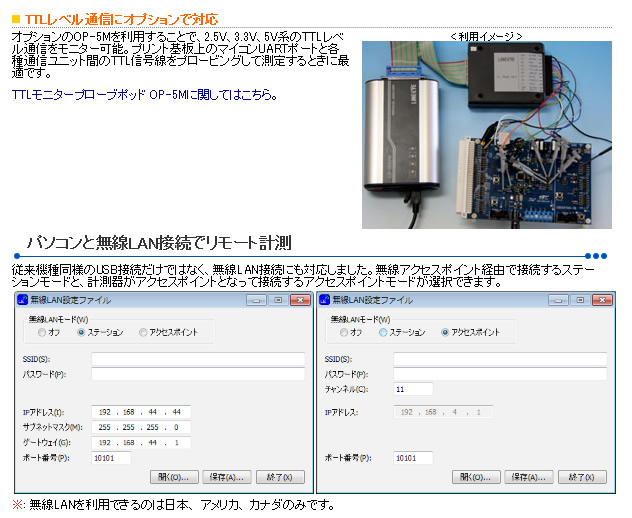Click チャンネル field showing 11

[413, 389]
